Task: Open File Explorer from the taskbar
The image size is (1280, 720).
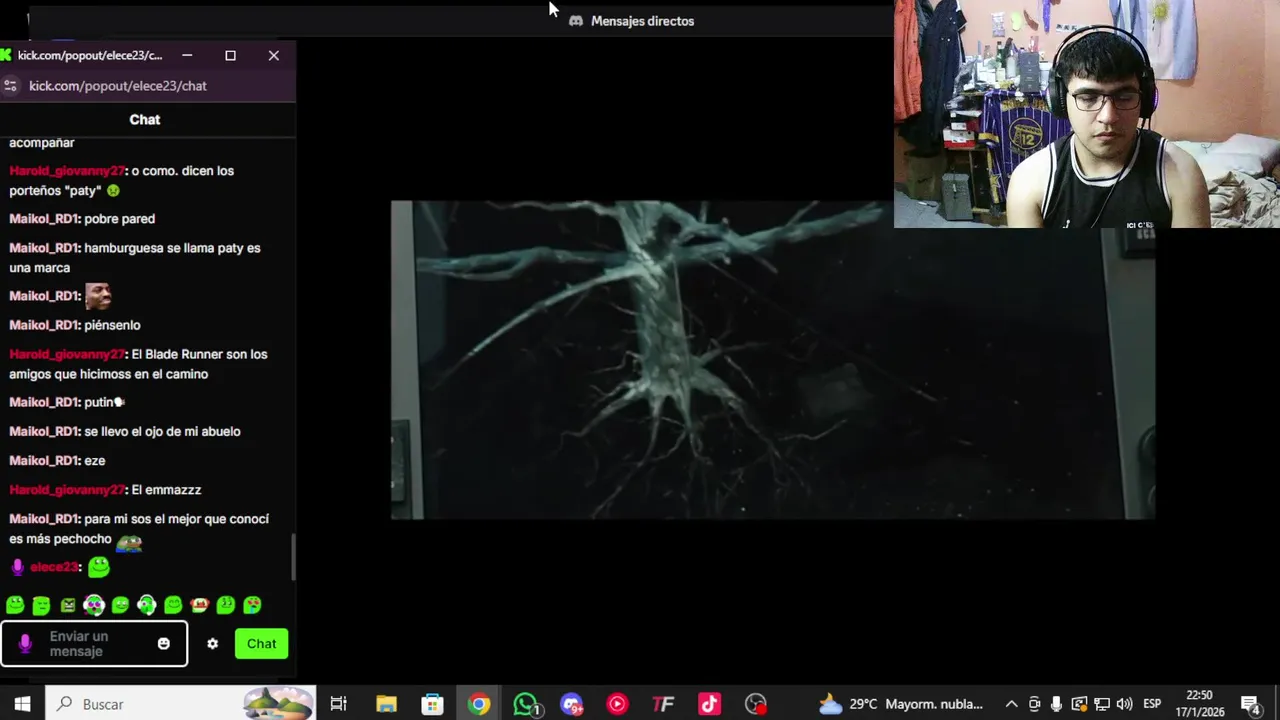Action: click(x=386, y=704)
